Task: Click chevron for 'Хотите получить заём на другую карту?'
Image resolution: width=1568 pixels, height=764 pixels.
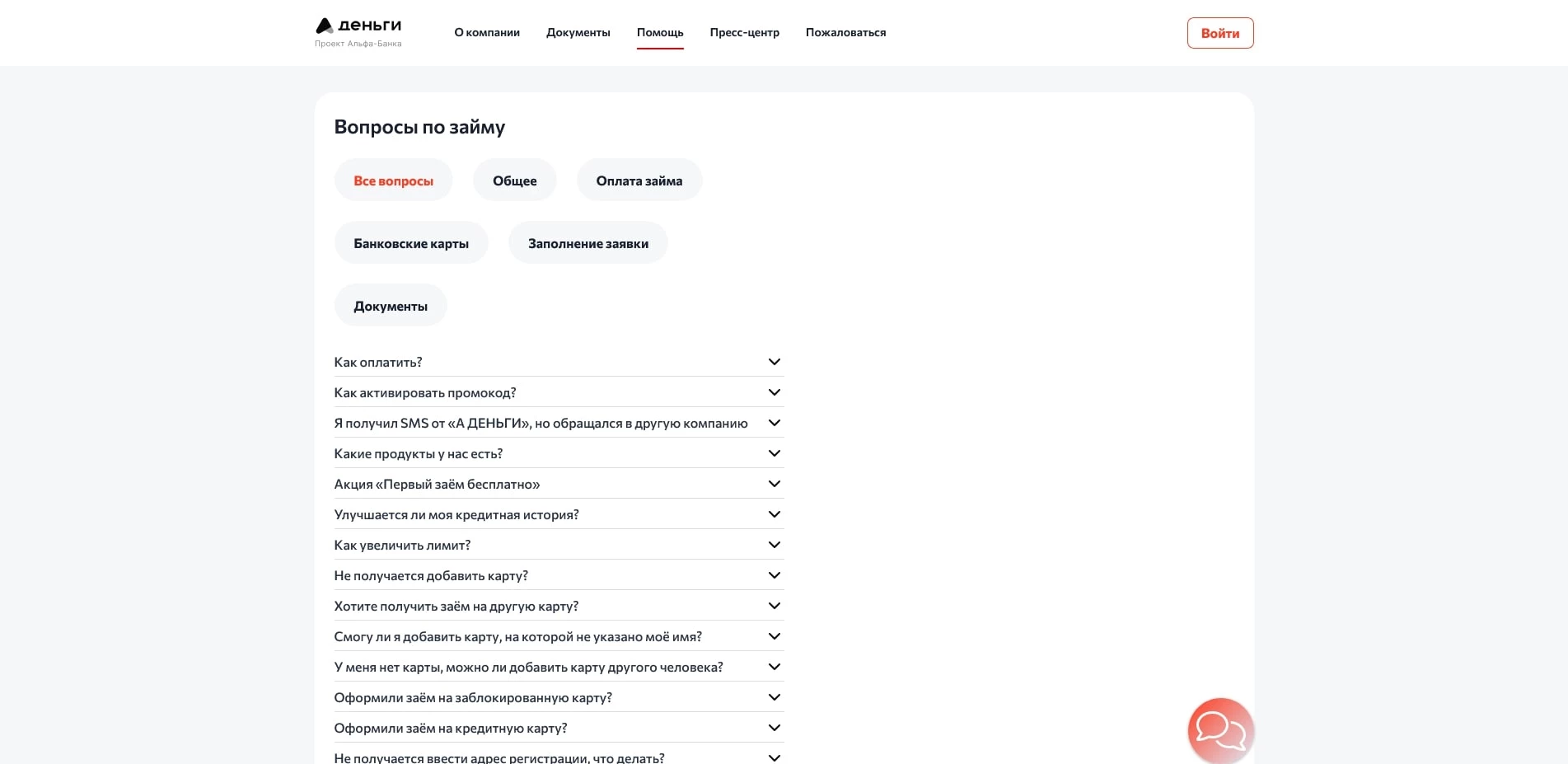Action: tap(774, 606)
